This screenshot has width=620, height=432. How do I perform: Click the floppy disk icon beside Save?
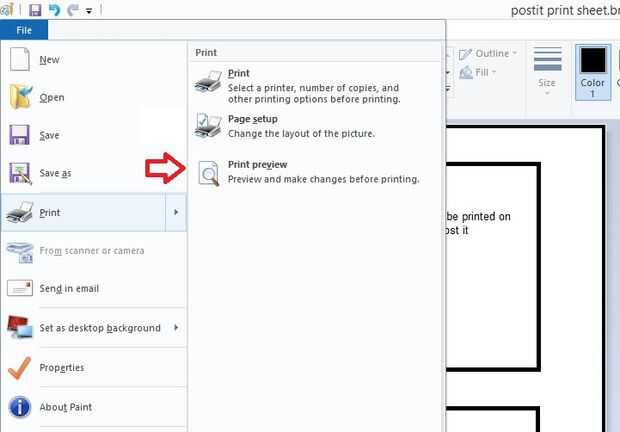point(19,135)
